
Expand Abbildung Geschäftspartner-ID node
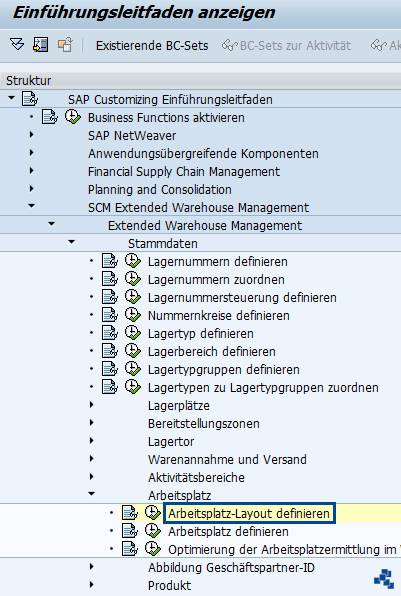click(92, 567)
